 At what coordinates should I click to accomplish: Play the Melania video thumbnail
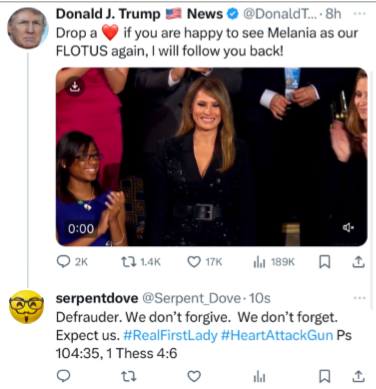211,157
